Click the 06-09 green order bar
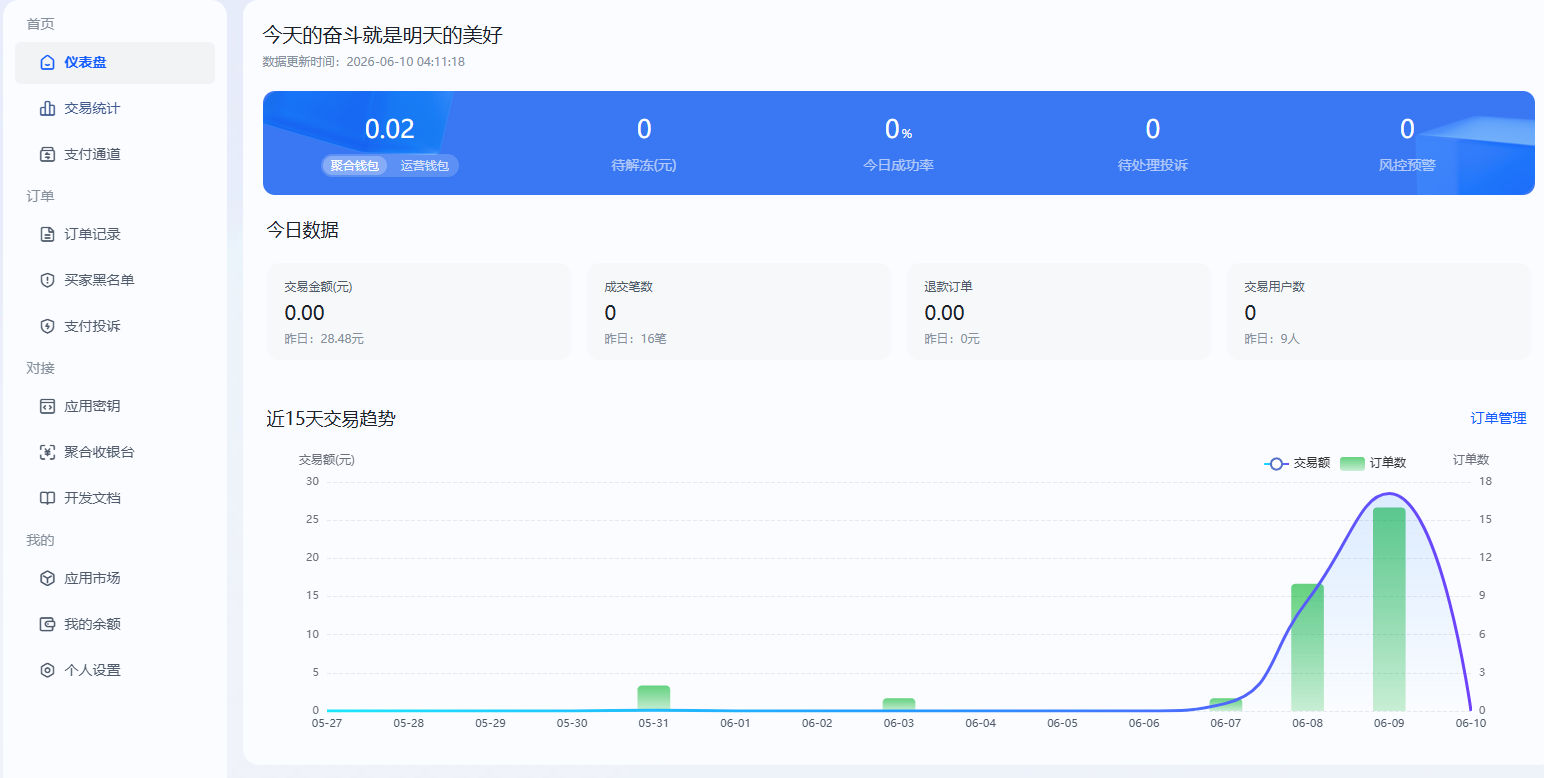Screen dimensions: 1544x778 pyautogui.click(x=1389, y=609)
